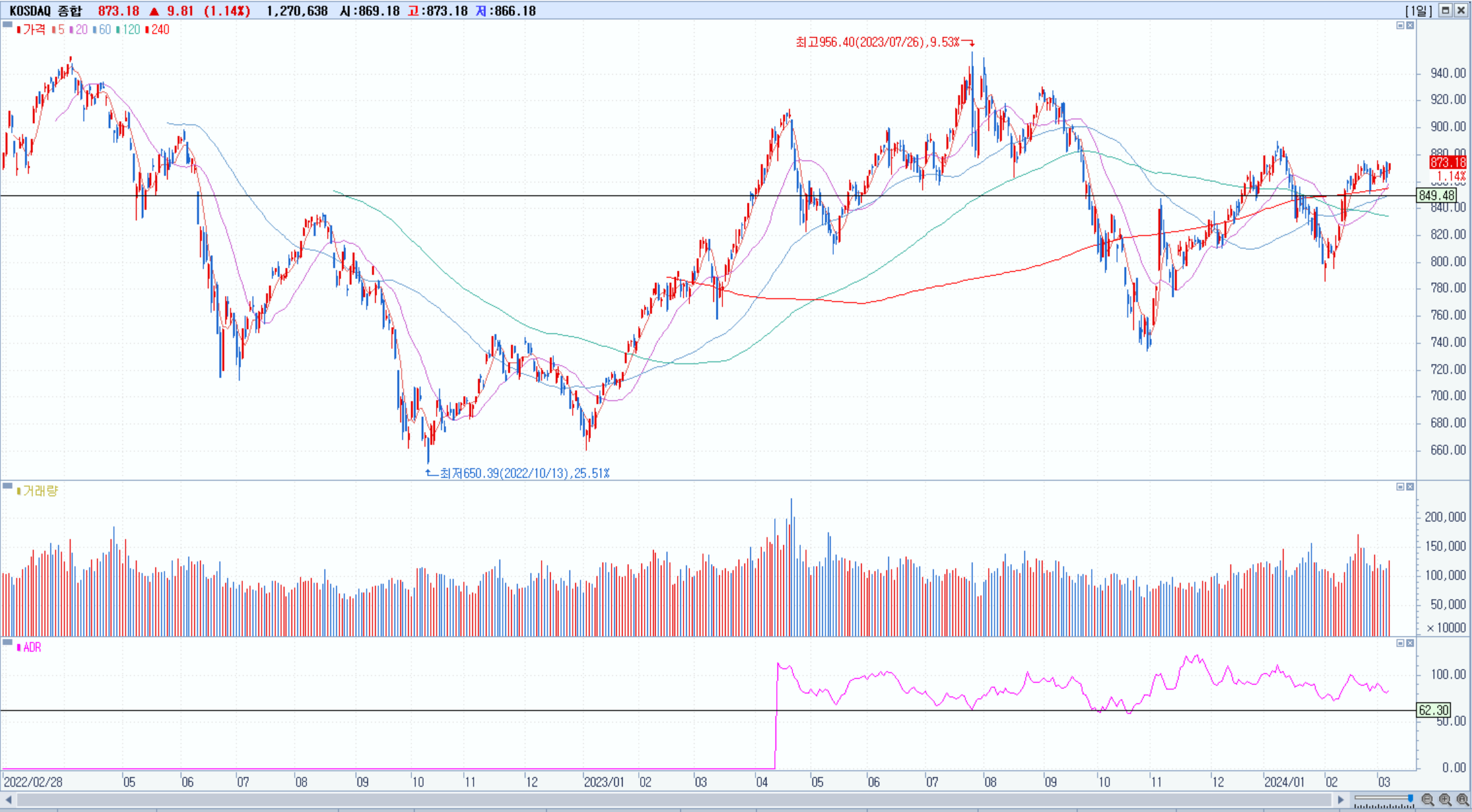
Task: Close the price chart pane
Action: click(1410, 25)
